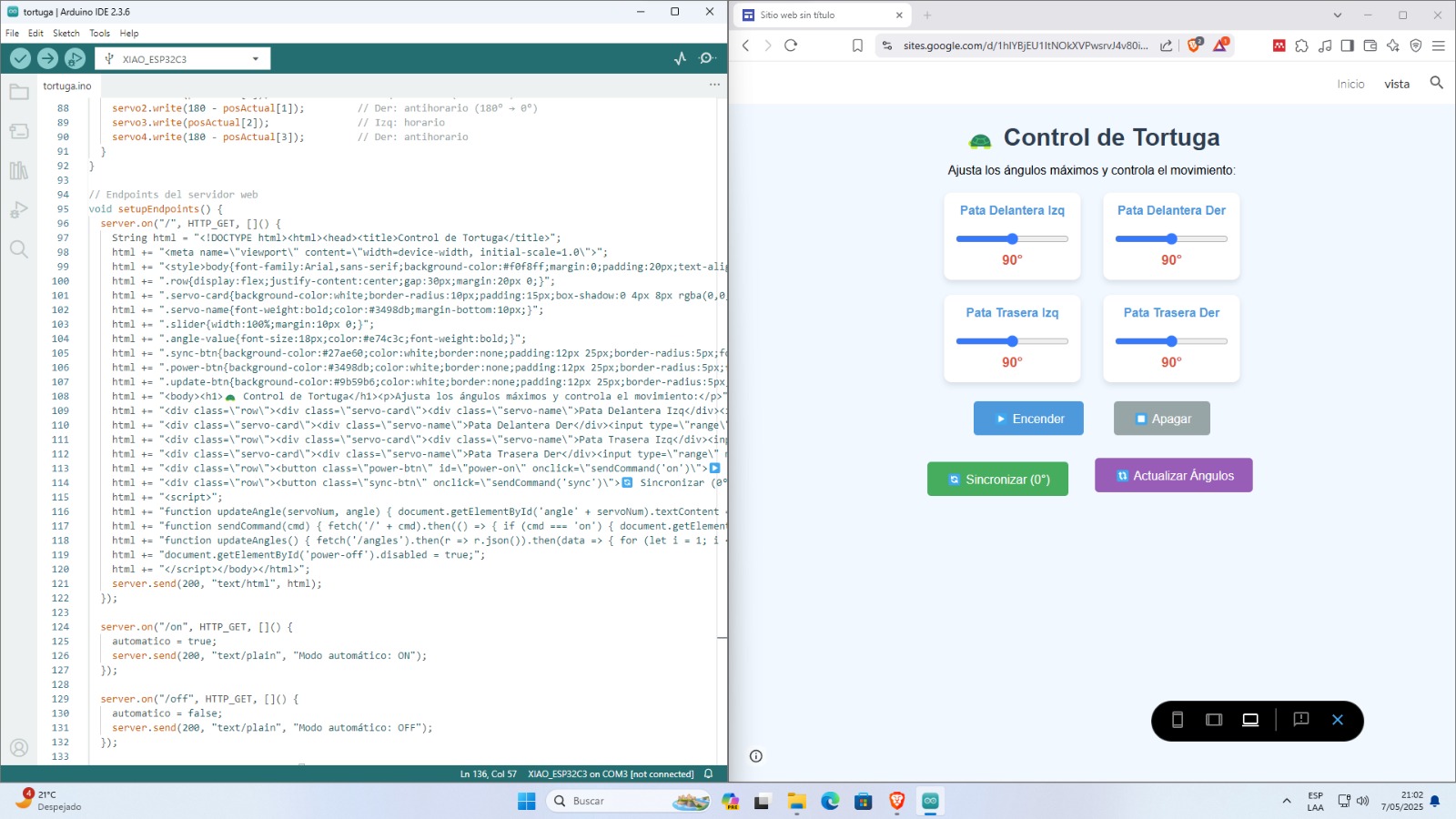Expand the browser tab search chevron
1456x819 pixels.
tap(1338, 15)
